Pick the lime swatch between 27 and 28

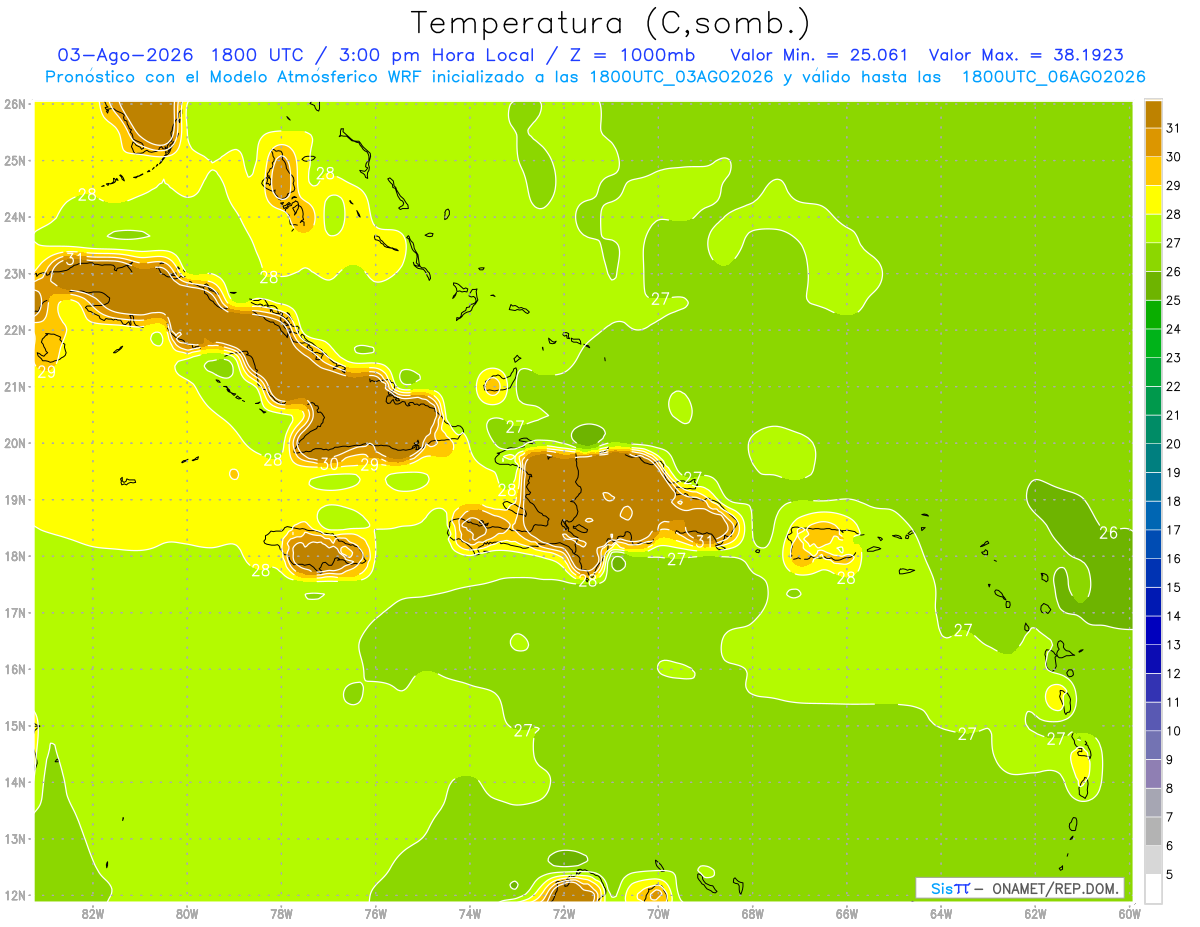click(1154, 228)
